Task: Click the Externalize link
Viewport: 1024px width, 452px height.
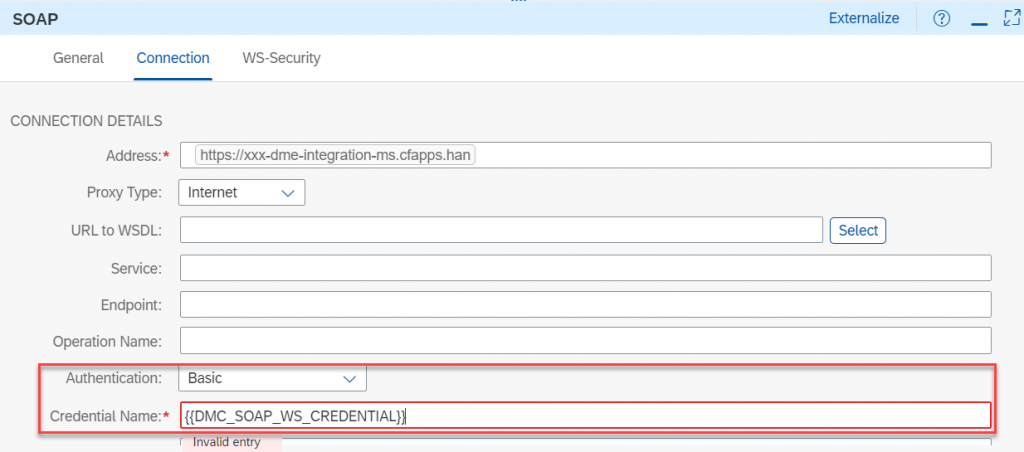Action: 864,18
